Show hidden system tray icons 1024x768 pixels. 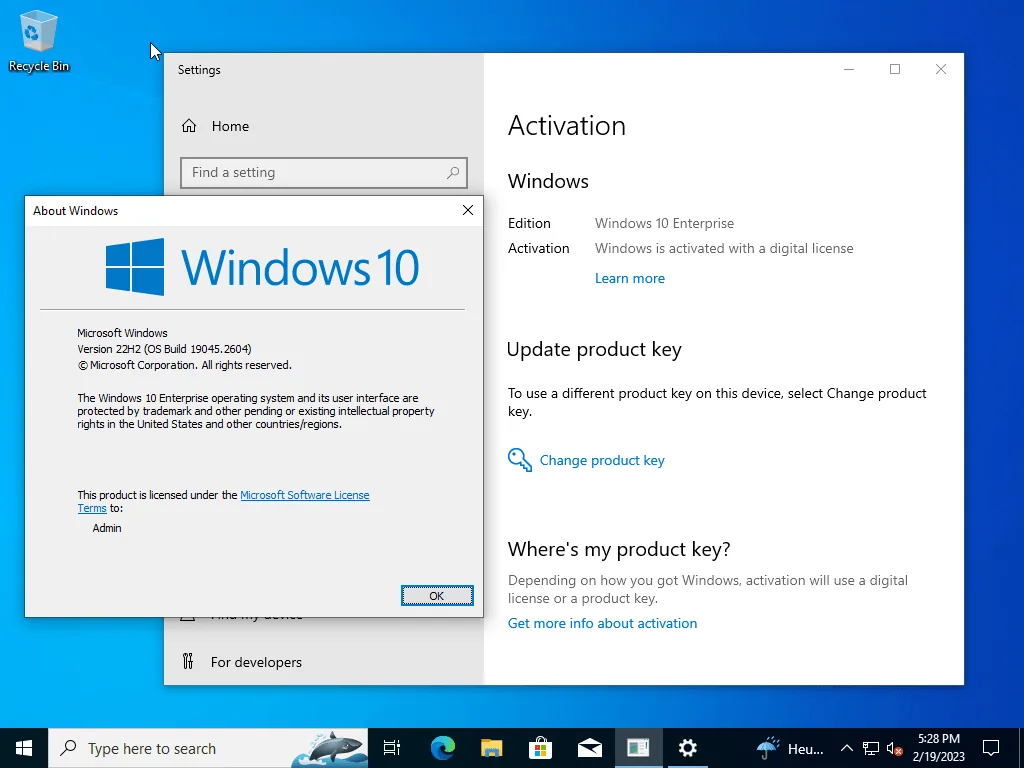click(x=846, y=748)
